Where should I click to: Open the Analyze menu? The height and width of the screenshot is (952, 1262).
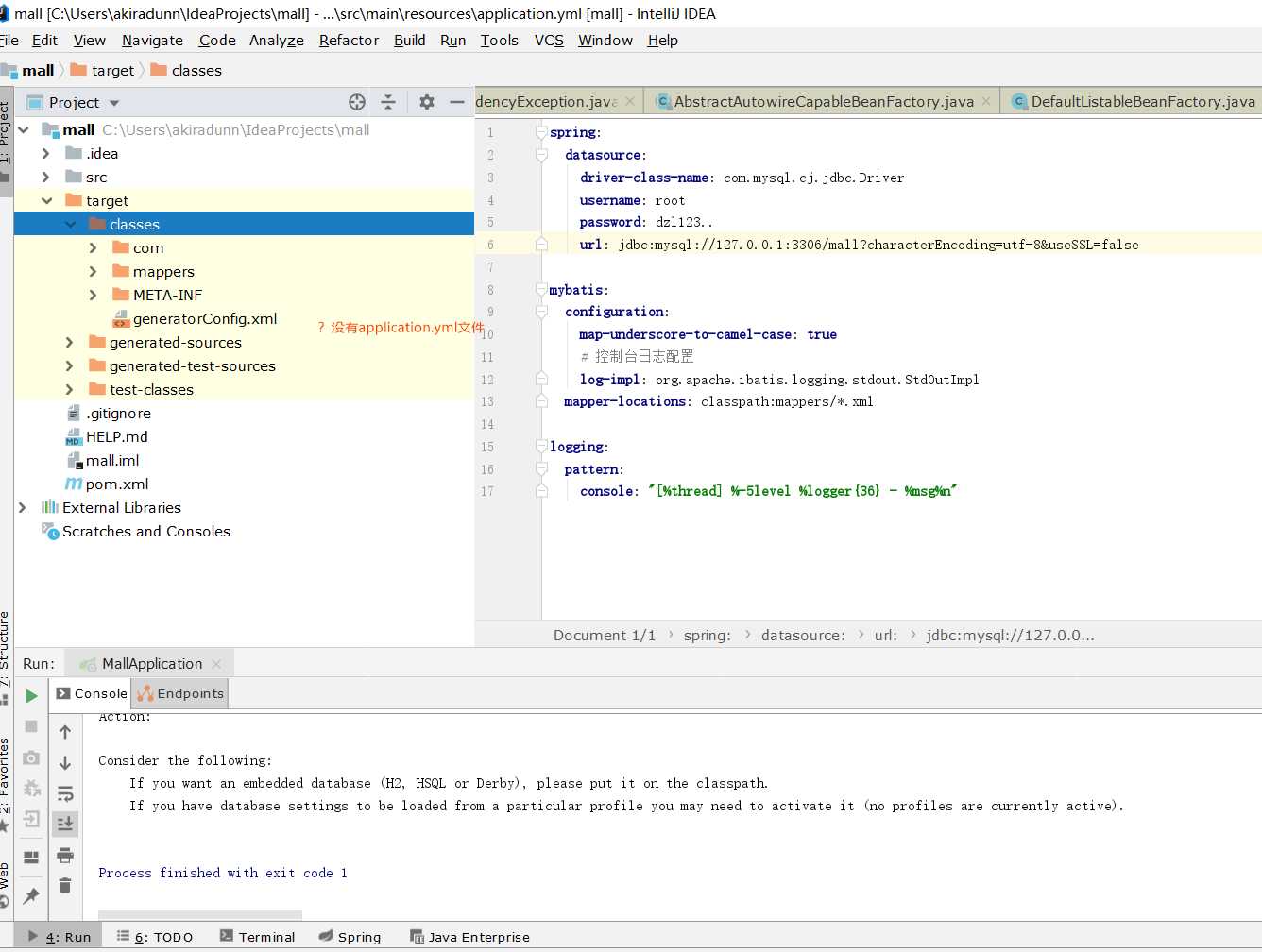[x=277, y=40]
